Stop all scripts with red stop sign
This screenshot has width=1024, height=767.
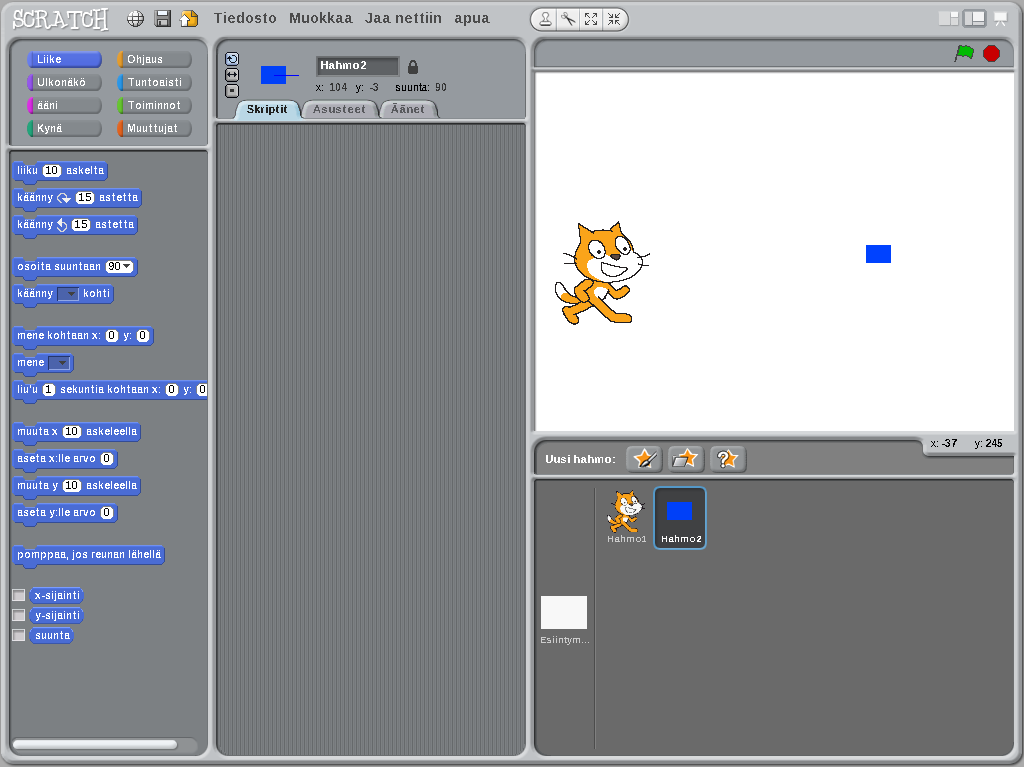[991, 54]
